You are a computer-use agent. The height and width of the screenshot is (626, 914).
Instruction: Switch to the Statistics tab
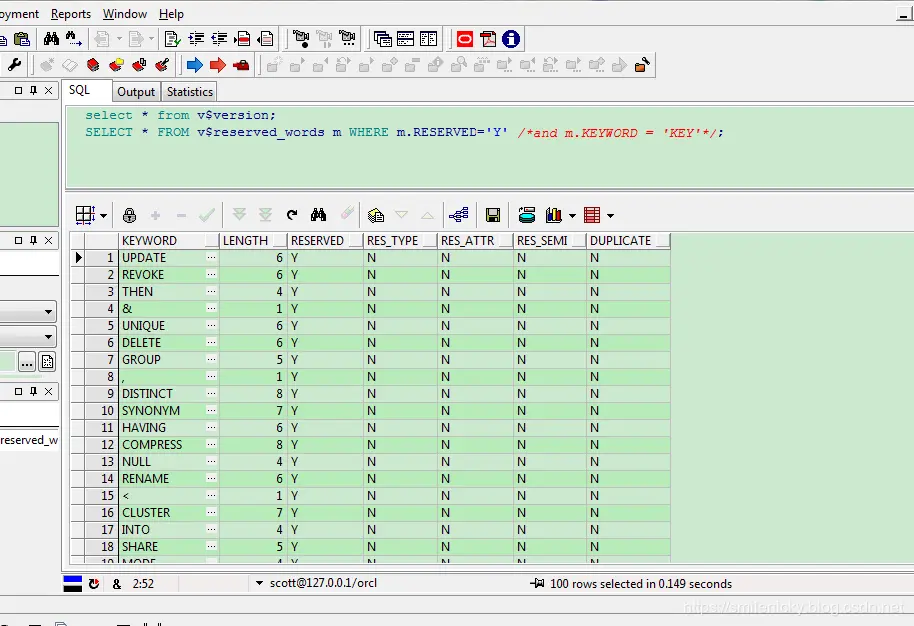click(x=189, y=92)
